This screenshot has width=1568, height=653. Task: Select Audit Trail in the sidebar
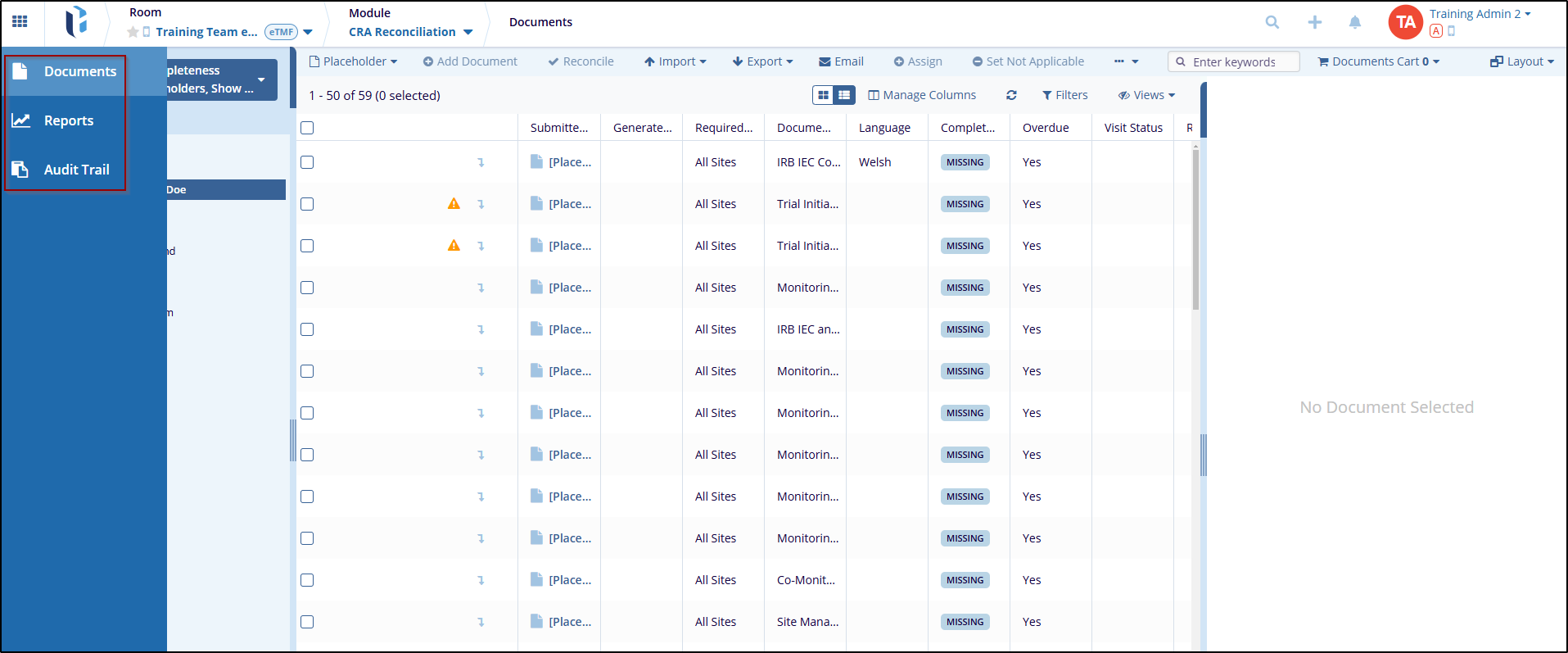(x=75, y=170)
